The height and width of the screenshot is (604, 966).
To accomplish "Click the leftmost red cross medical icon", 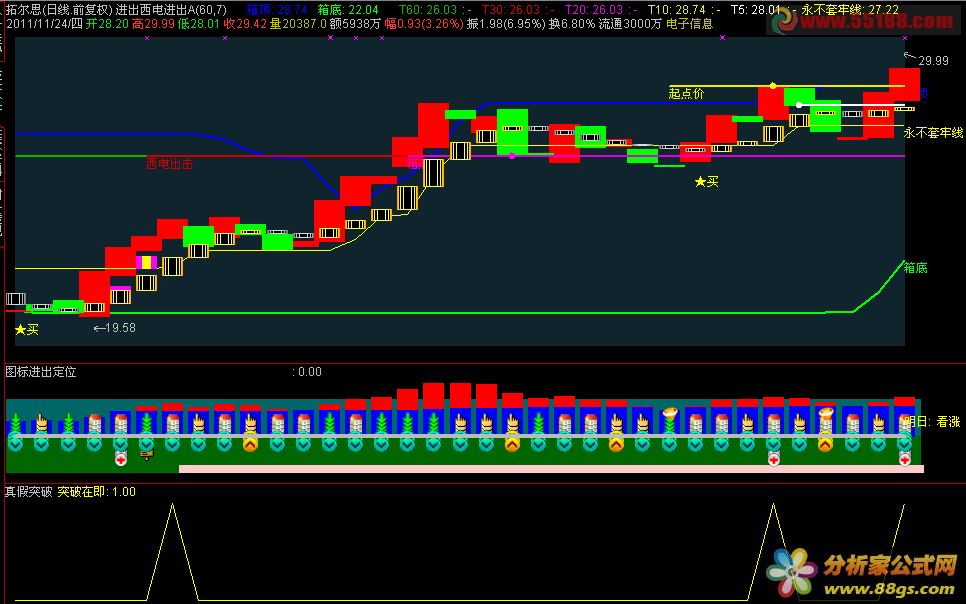I will (x=121, y=459).
